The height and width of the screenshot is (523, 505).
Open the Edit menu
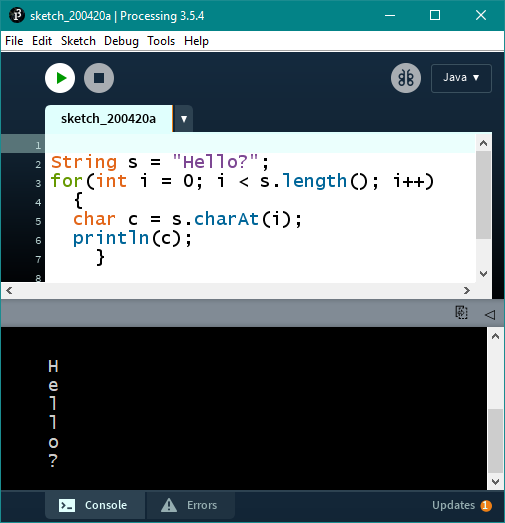(x=42, y=41)
